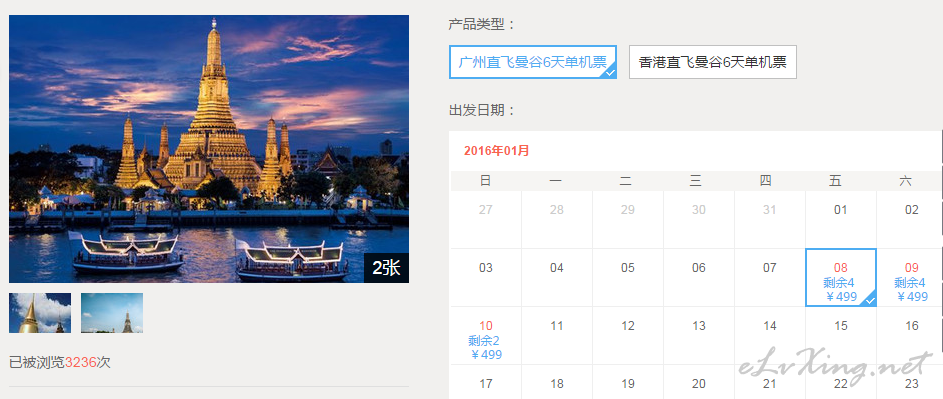This screenshot has height=399, width=943.
Task: Click the 三 weekday column header
Action: point(696,181)
